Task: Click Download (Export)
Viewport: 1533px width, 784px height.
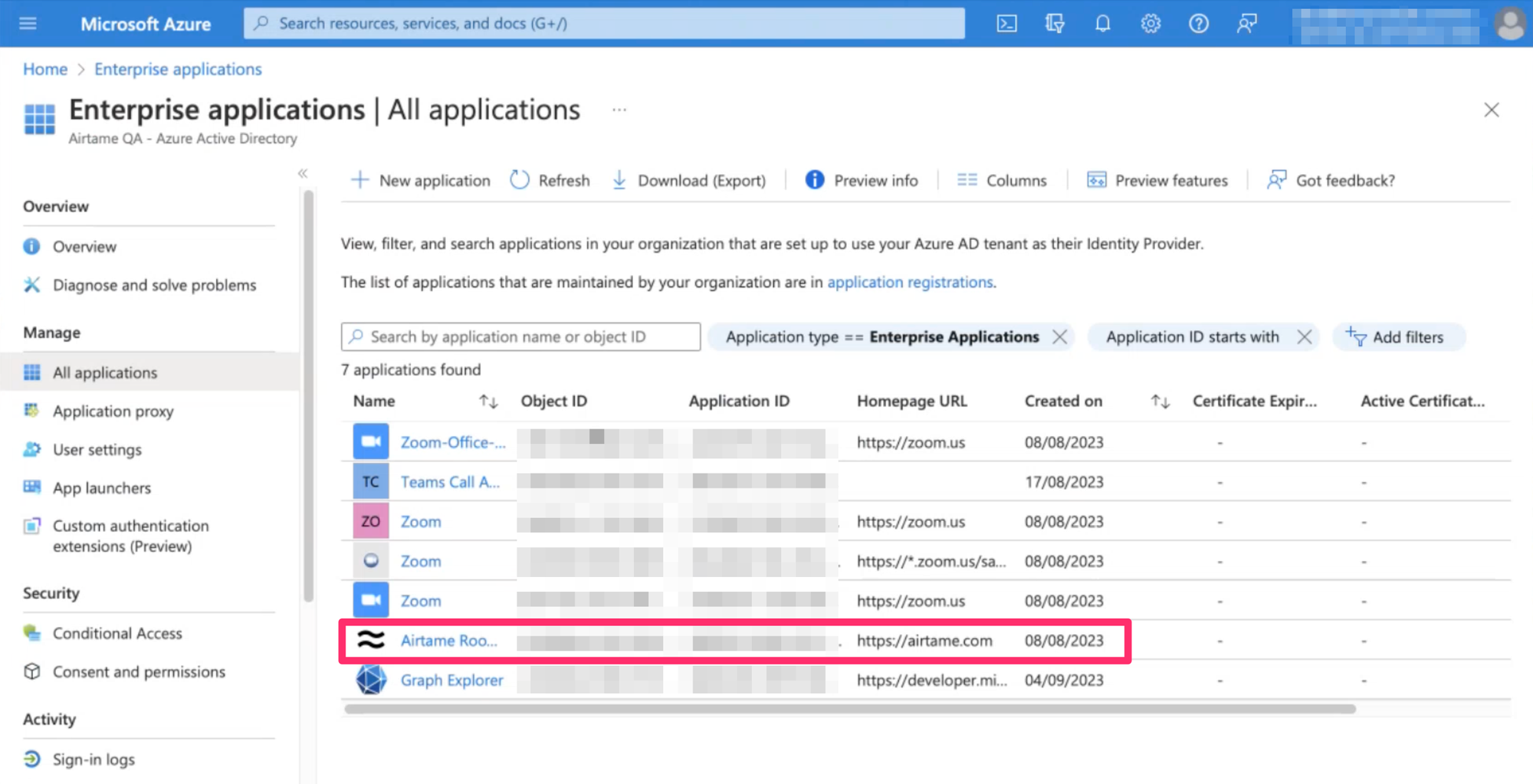Action: (x=688, y=181)
